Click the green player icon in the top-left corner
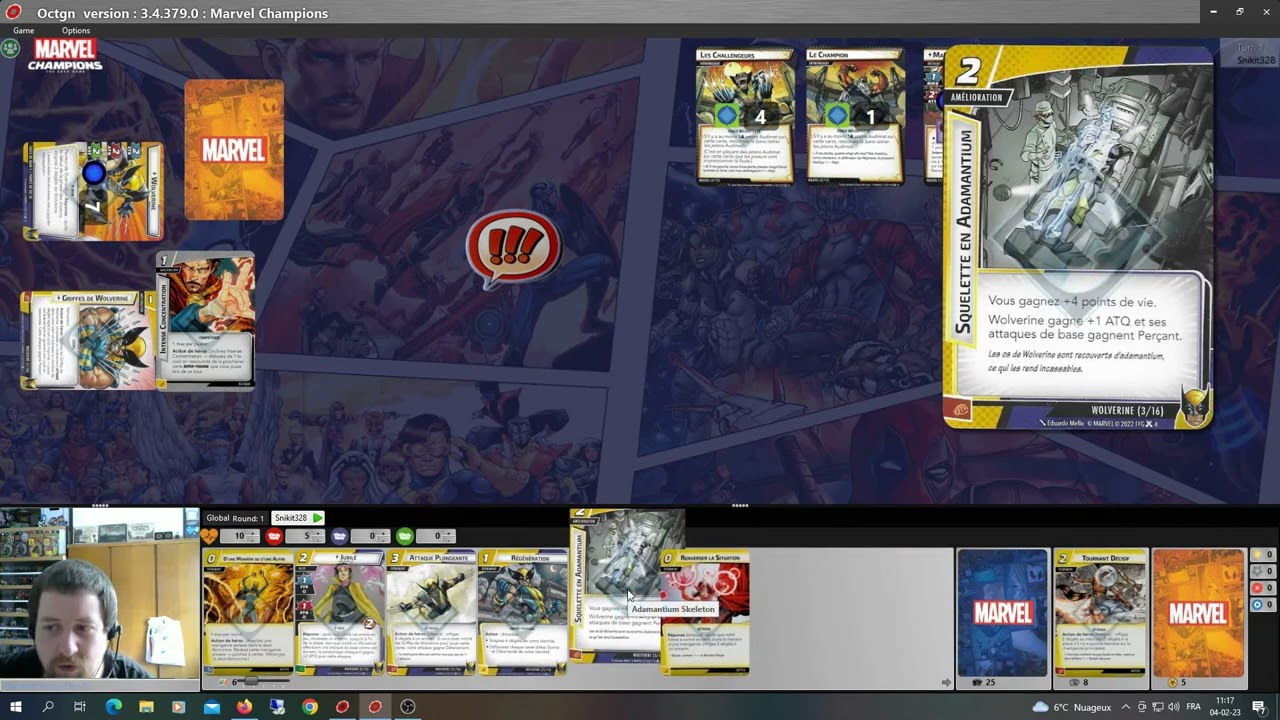 point(10,47)
